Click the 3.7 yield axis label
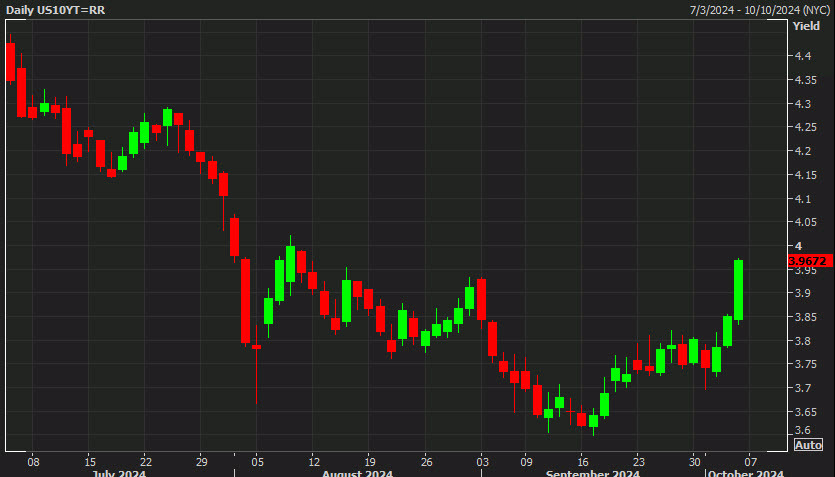Viewport: 835px width, 477px height. pos(803,388)
